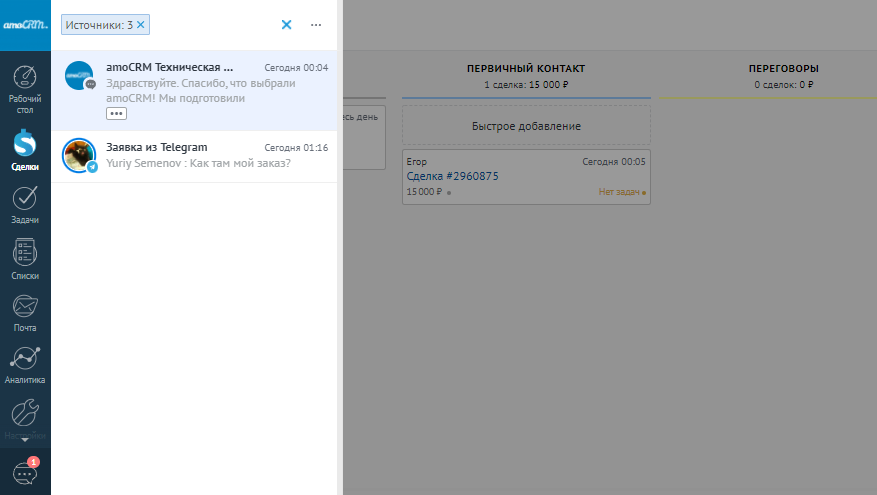This screenshot has width=877, height=495.
Task: Open the Сделки section
Action: coord(25,151)
